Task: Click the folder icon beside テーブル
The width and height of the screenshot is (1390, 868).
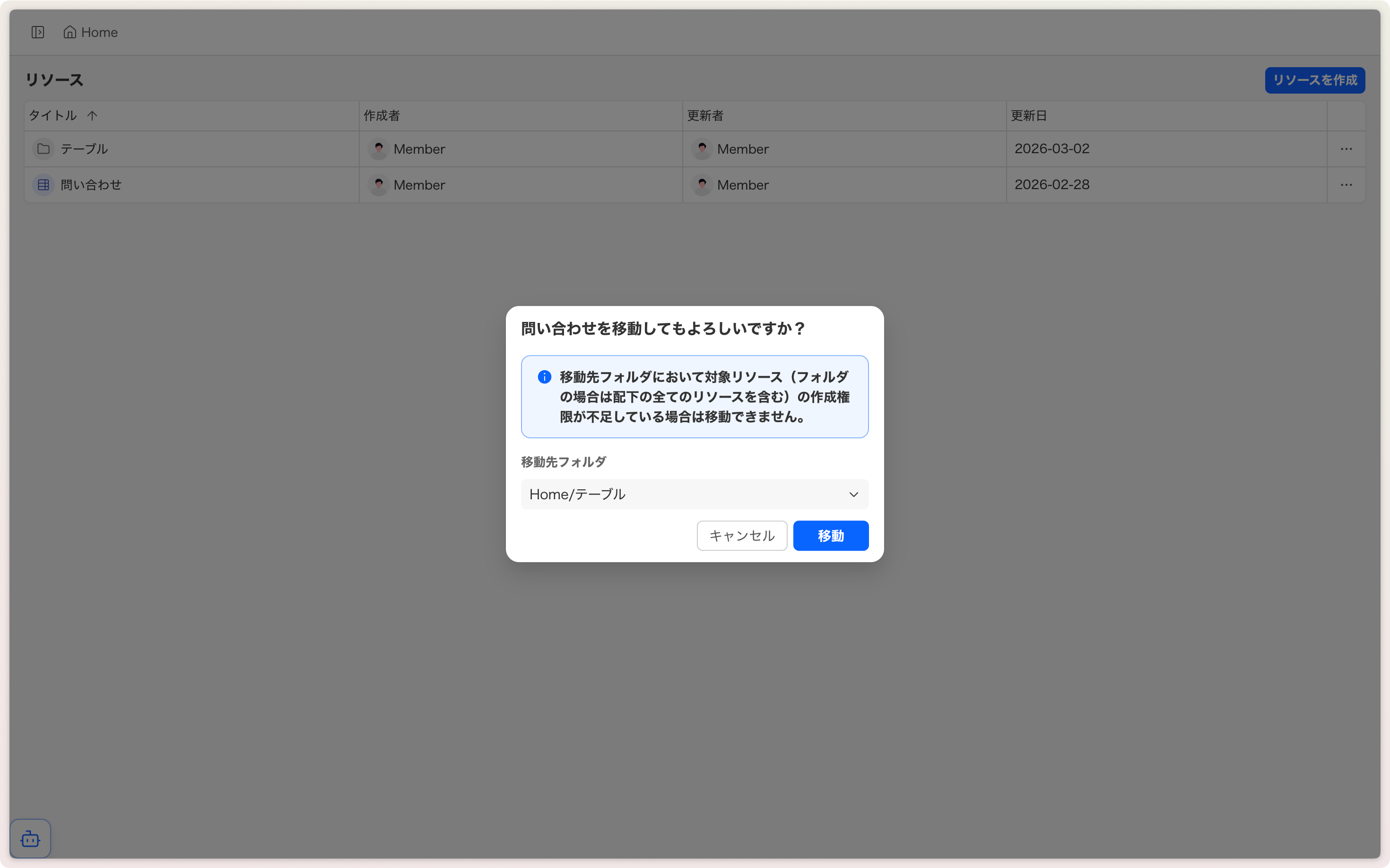Action: 43,149
